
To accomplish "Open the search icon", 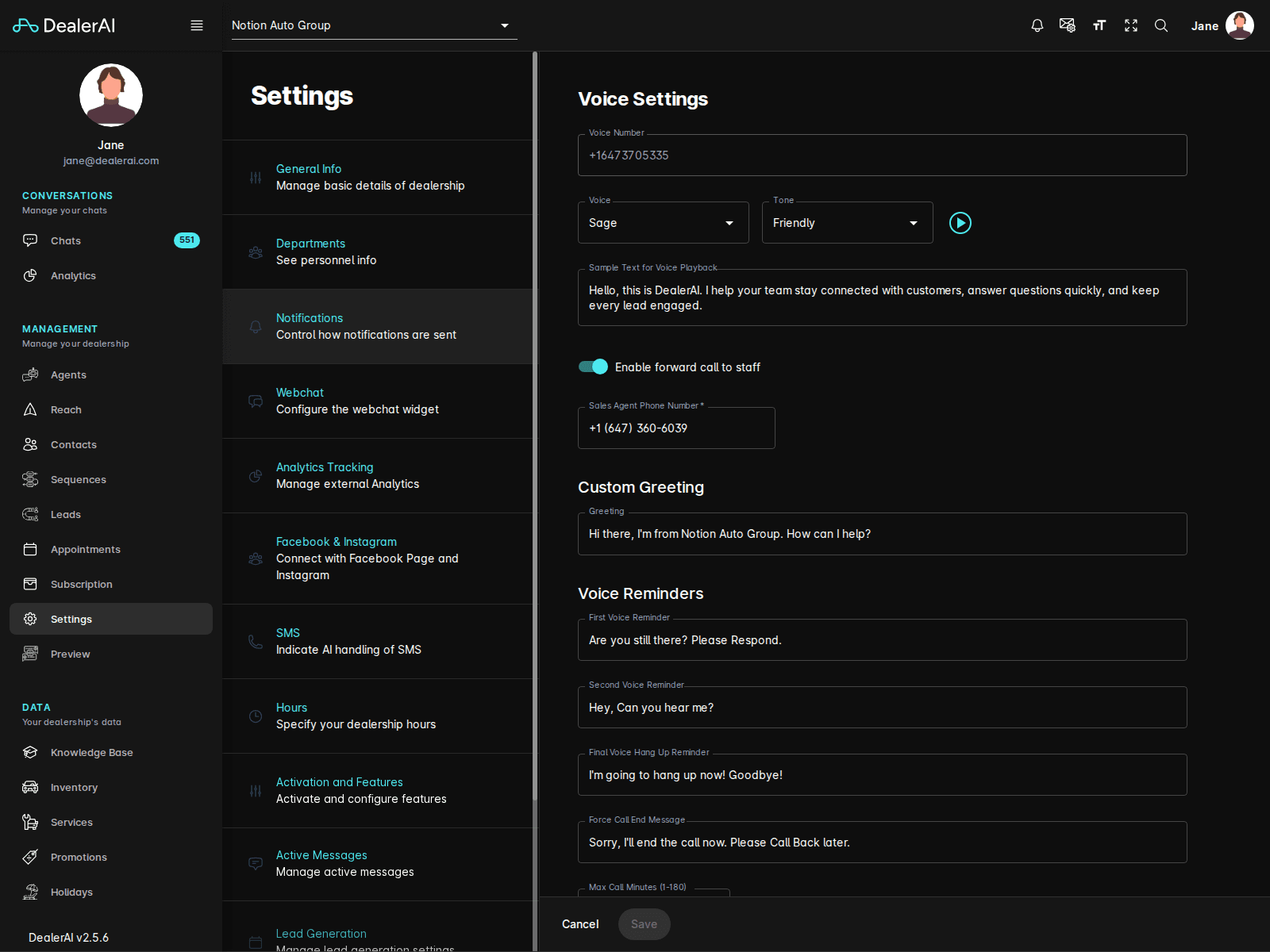I will click(1161, 25).
